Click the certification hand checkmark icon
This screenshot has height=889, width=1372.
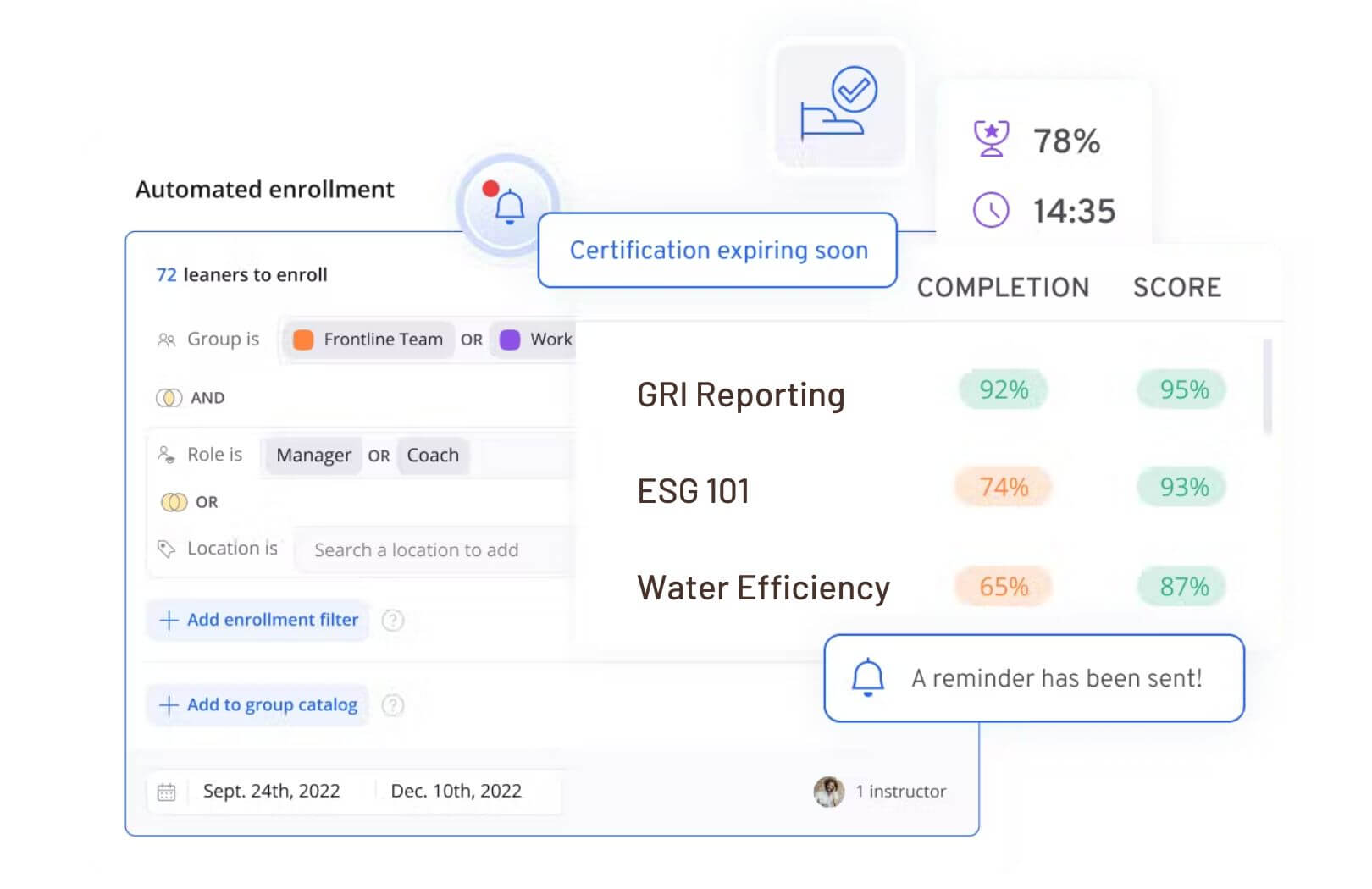point(838,104)
